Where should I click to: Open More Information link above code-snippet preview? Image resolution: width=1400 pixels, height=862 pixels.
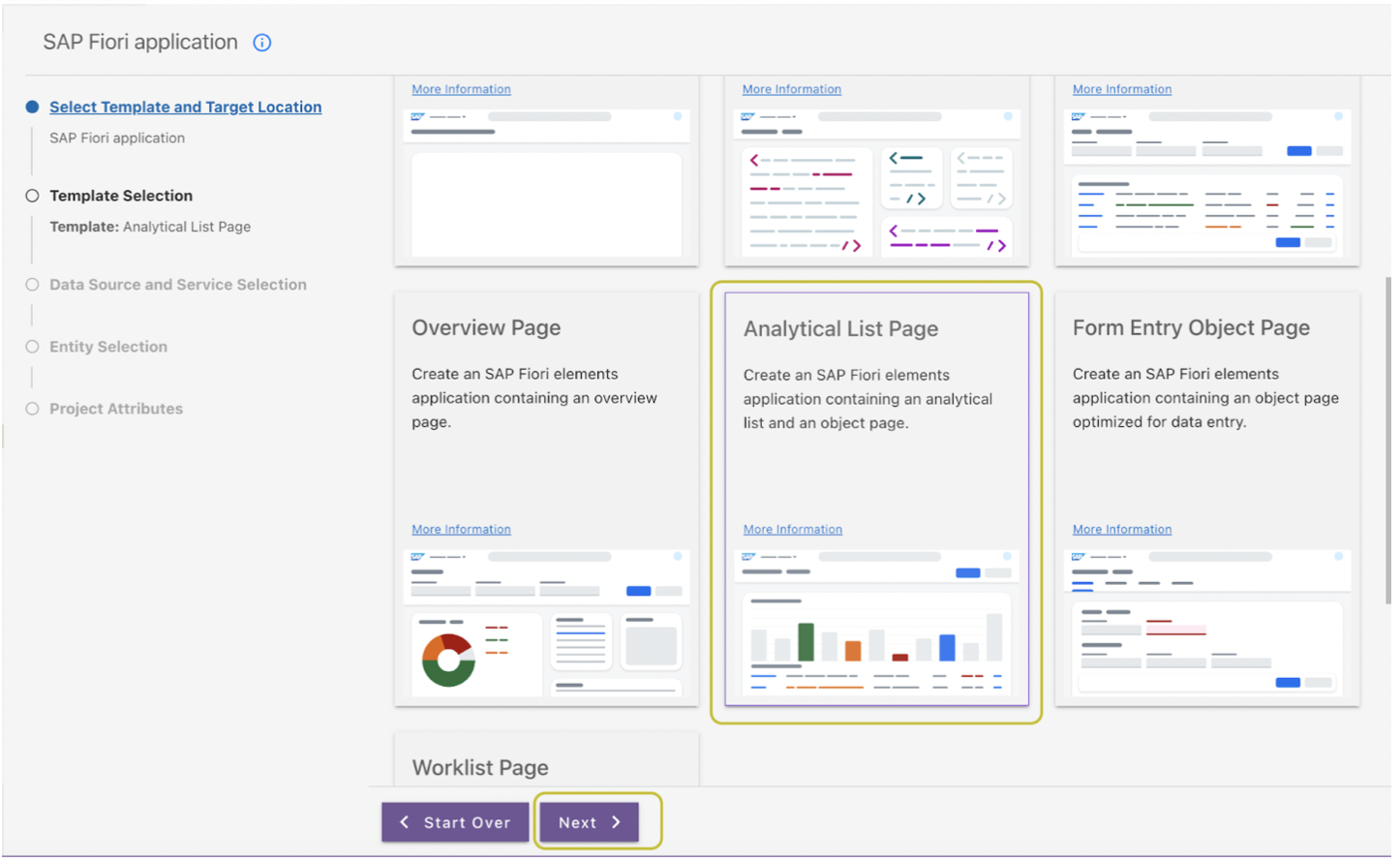(x=792, y=89)
